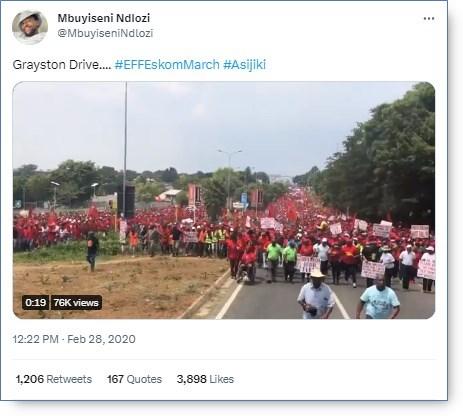View the 167 Quotes list
Screen dimensions: 463x416
coord(134,379)
